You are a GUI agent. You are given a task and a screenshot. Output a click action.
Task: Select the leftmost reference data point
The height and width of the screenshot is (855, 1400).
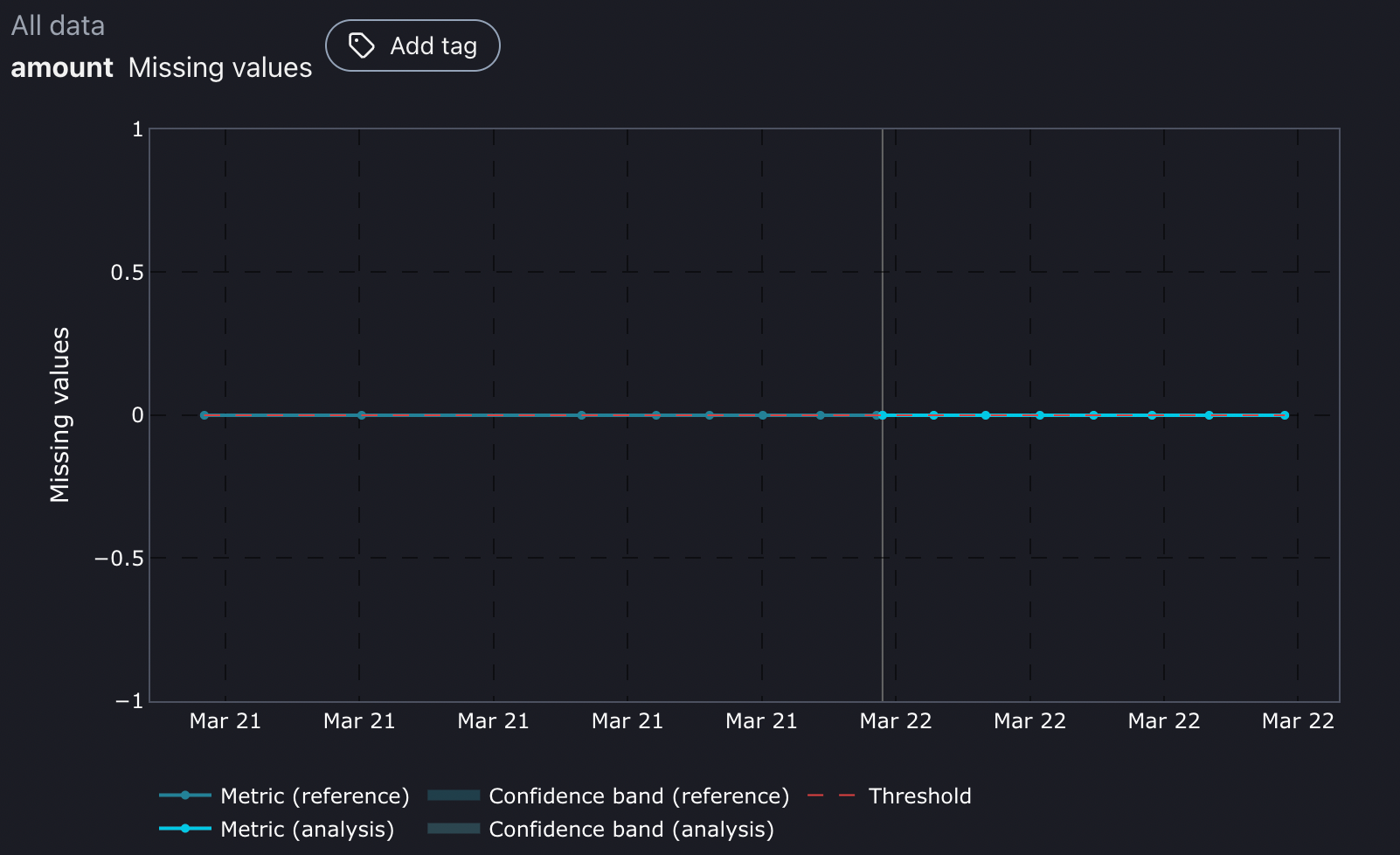tap(204, 415)
